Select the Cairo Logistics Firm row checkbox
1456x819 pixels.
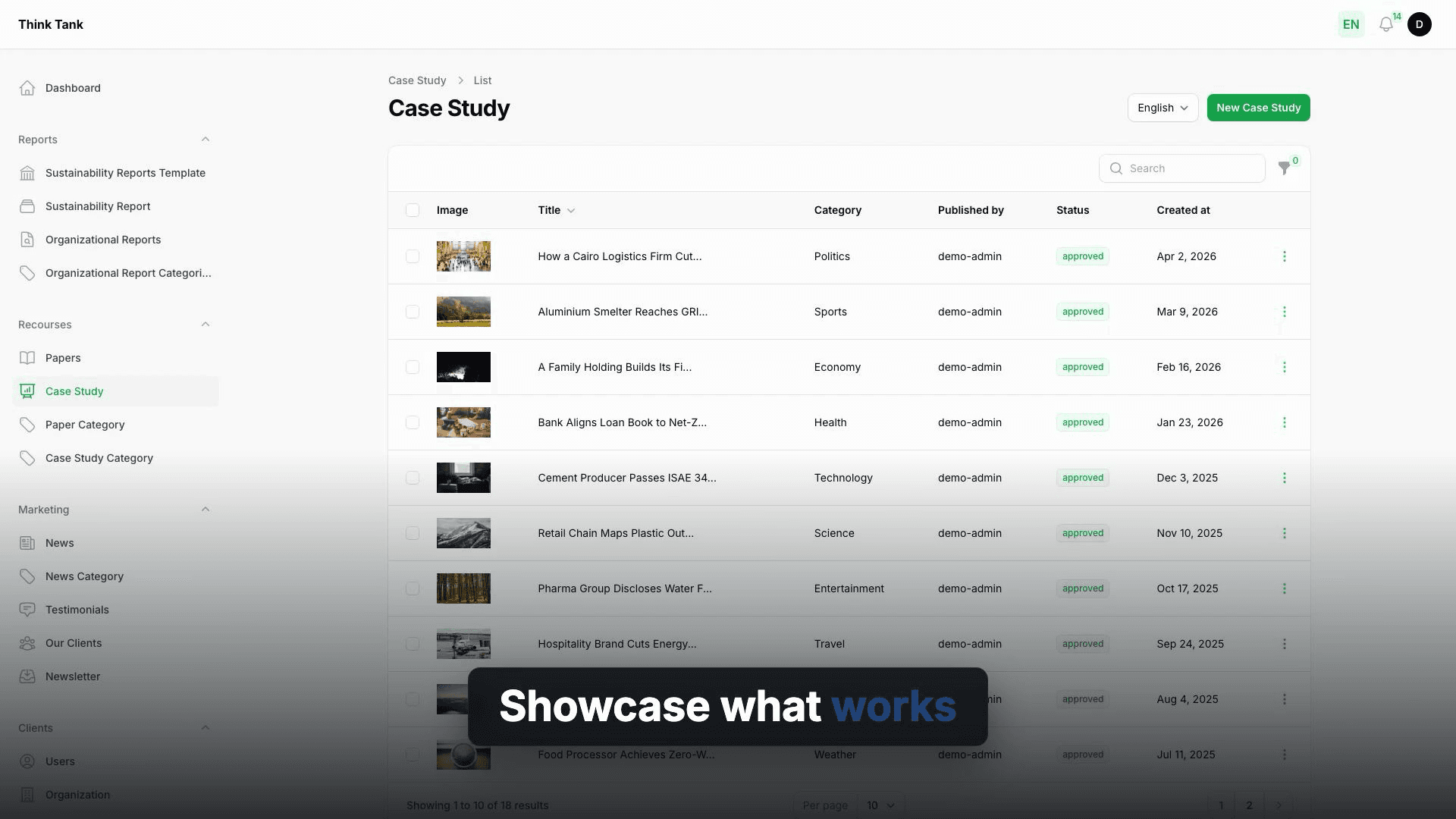click(x=413, y=256)
